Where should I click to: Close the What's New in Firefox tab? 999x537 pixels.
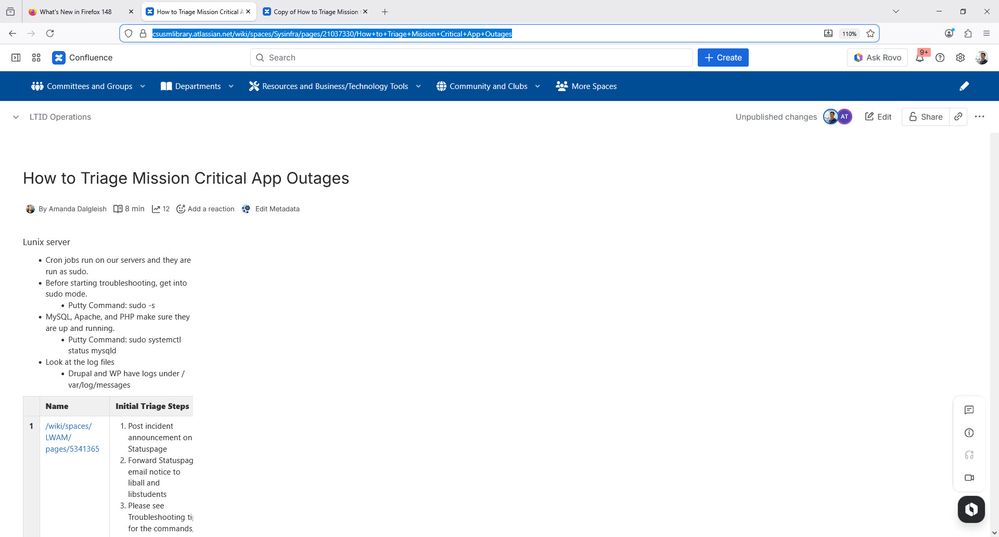tap(131, 11)
